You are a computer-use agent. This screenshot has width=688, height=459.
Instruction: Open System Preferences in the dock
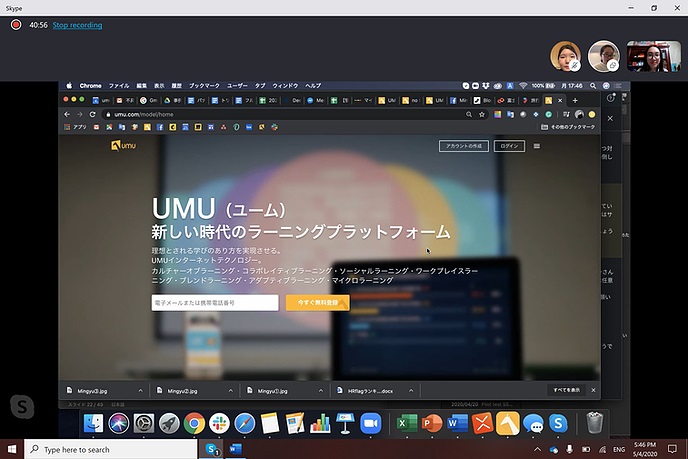pyautogui.click(x=143, y=423)
